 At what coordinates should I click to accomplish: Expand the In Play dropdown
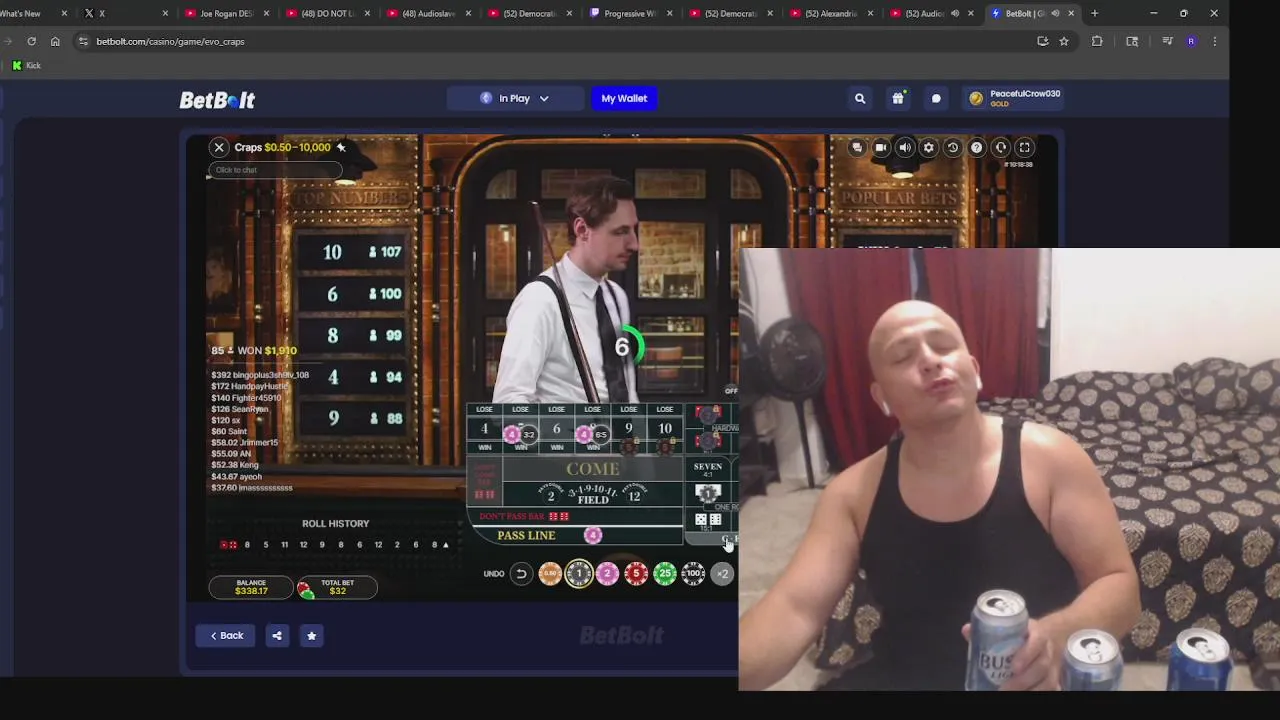pos(515,98)
